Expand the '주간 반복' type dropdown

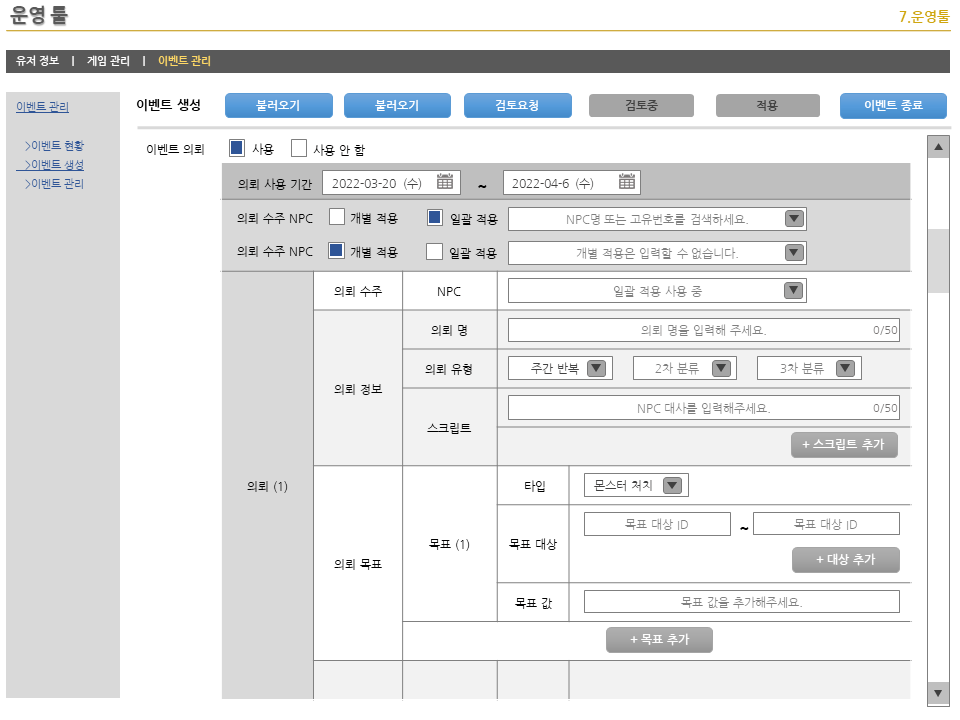click(597, 368)
